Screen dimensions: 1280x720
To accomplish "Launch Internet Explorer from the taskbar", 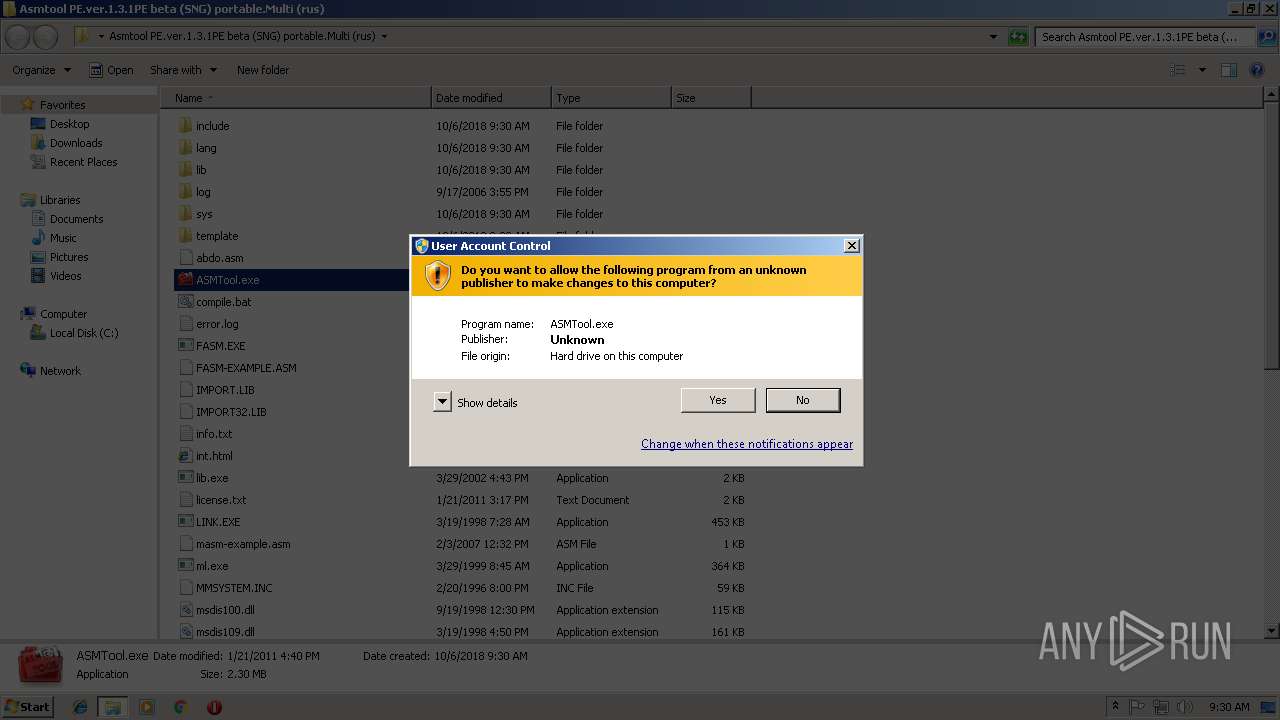I will pyautogui.click(x=80, y=707).
